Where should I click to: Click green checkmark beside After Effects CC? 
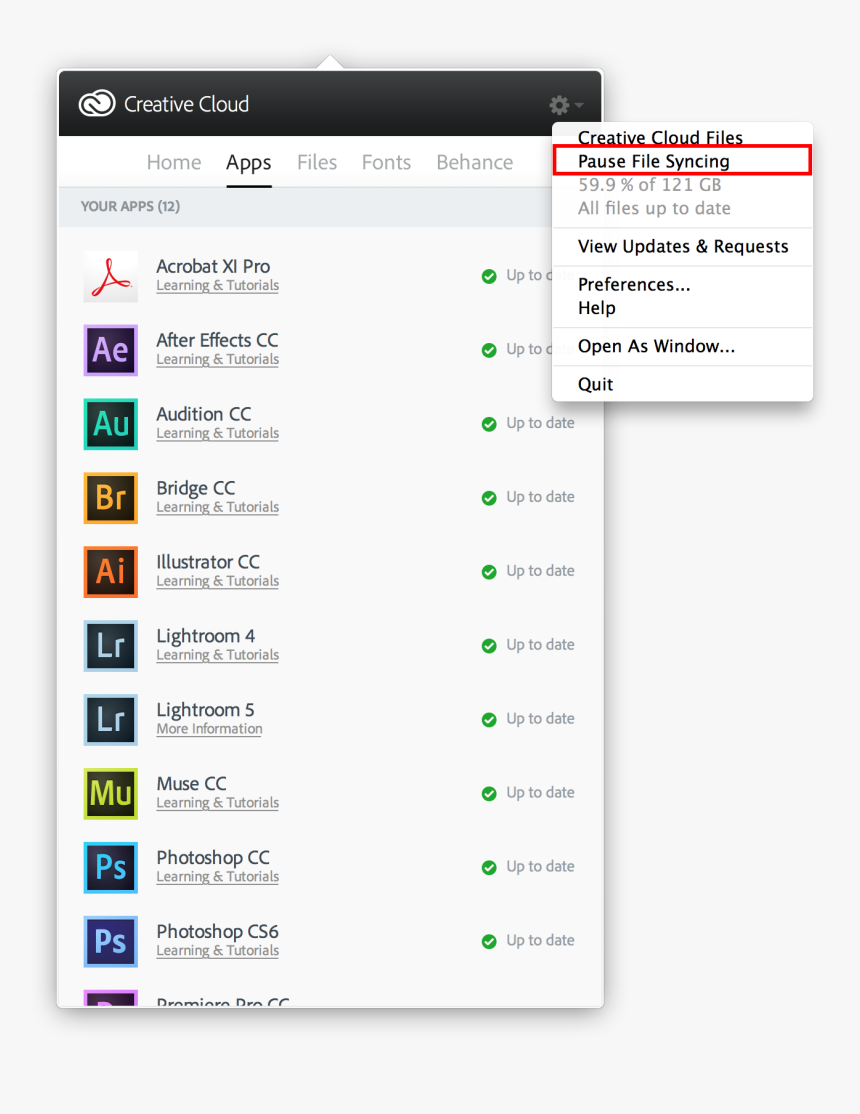pos(489,350)
